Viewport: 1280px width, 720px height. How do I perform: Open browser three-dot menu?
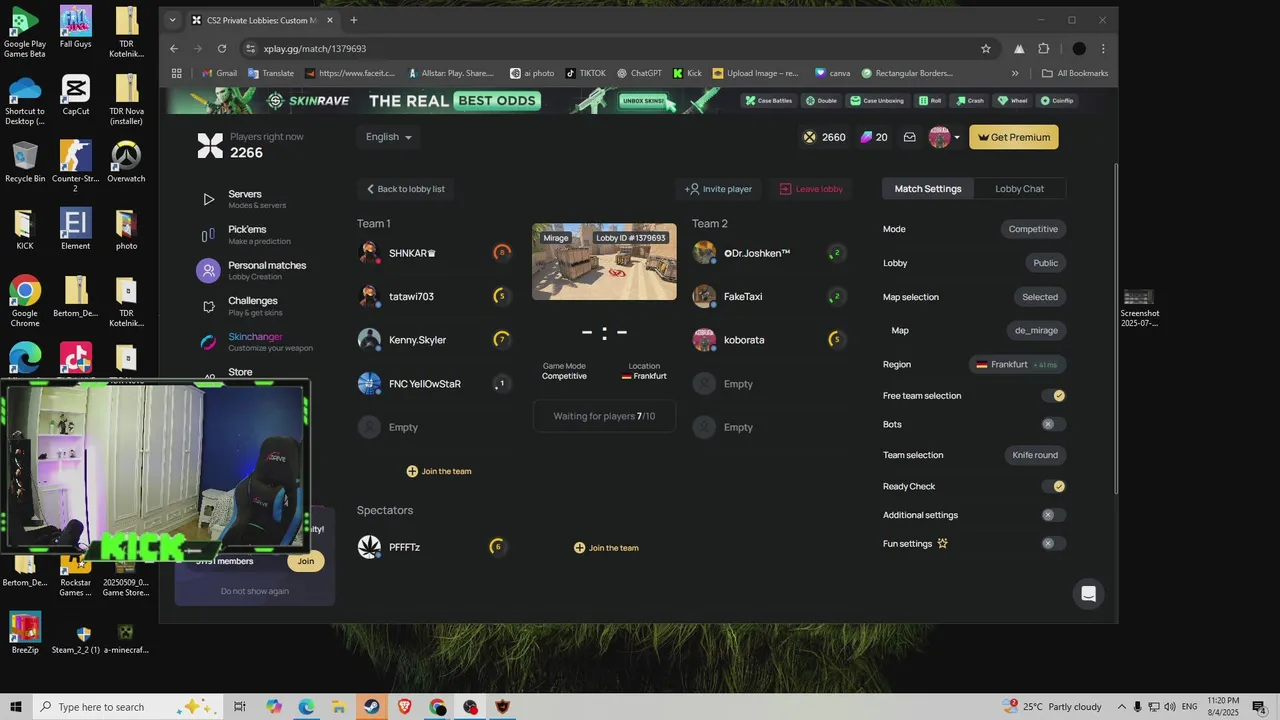pos(1104,48)
